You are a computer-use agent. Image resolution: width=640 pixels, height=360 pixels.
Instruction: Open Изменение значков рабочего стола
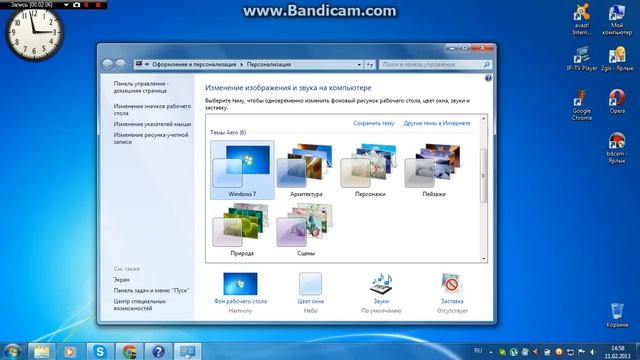point(152,109)
